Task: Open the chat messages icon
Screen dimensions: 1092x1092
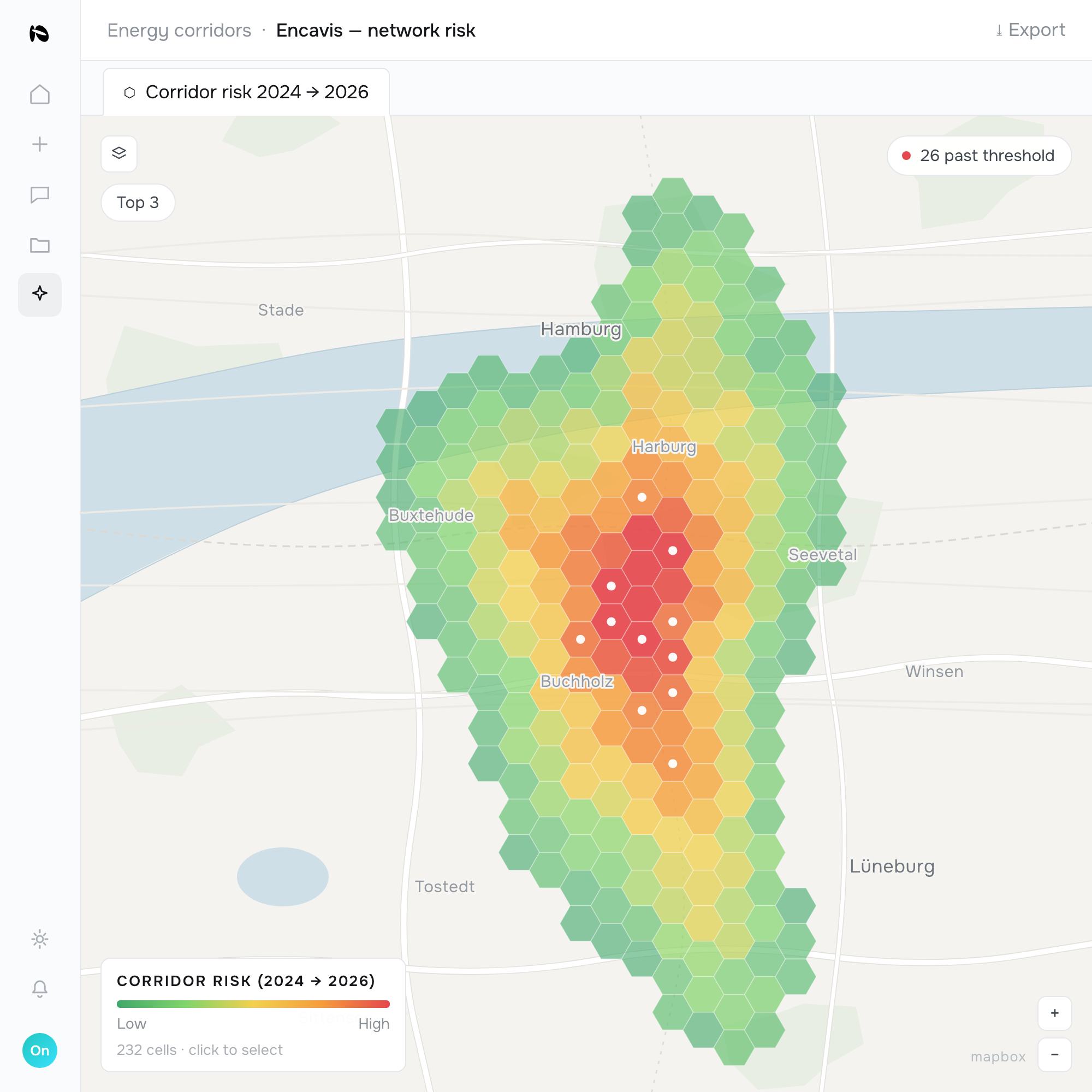Action: click(39, 195)
